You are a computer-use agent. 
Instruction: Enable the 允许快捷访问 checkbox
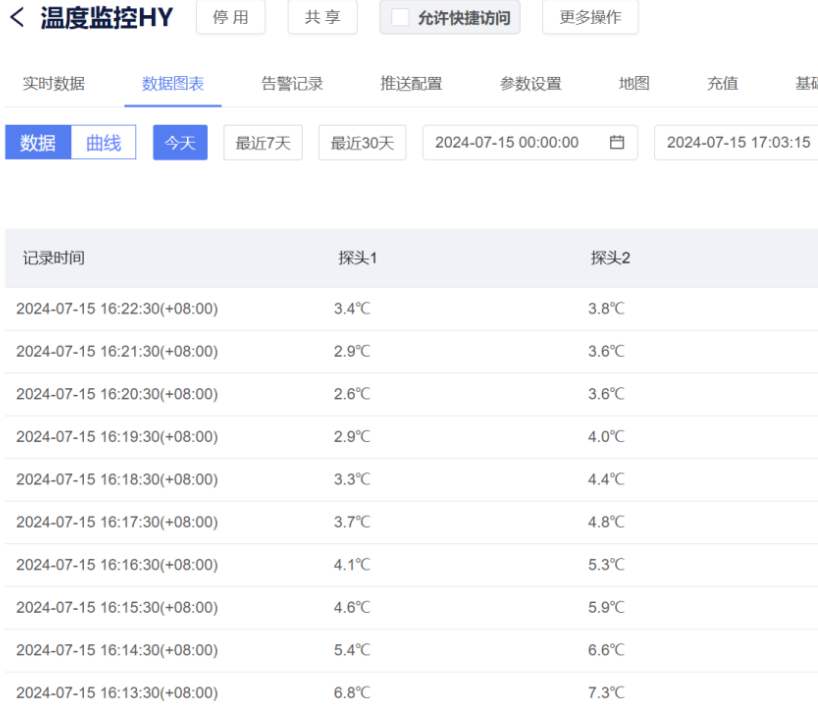400,18
